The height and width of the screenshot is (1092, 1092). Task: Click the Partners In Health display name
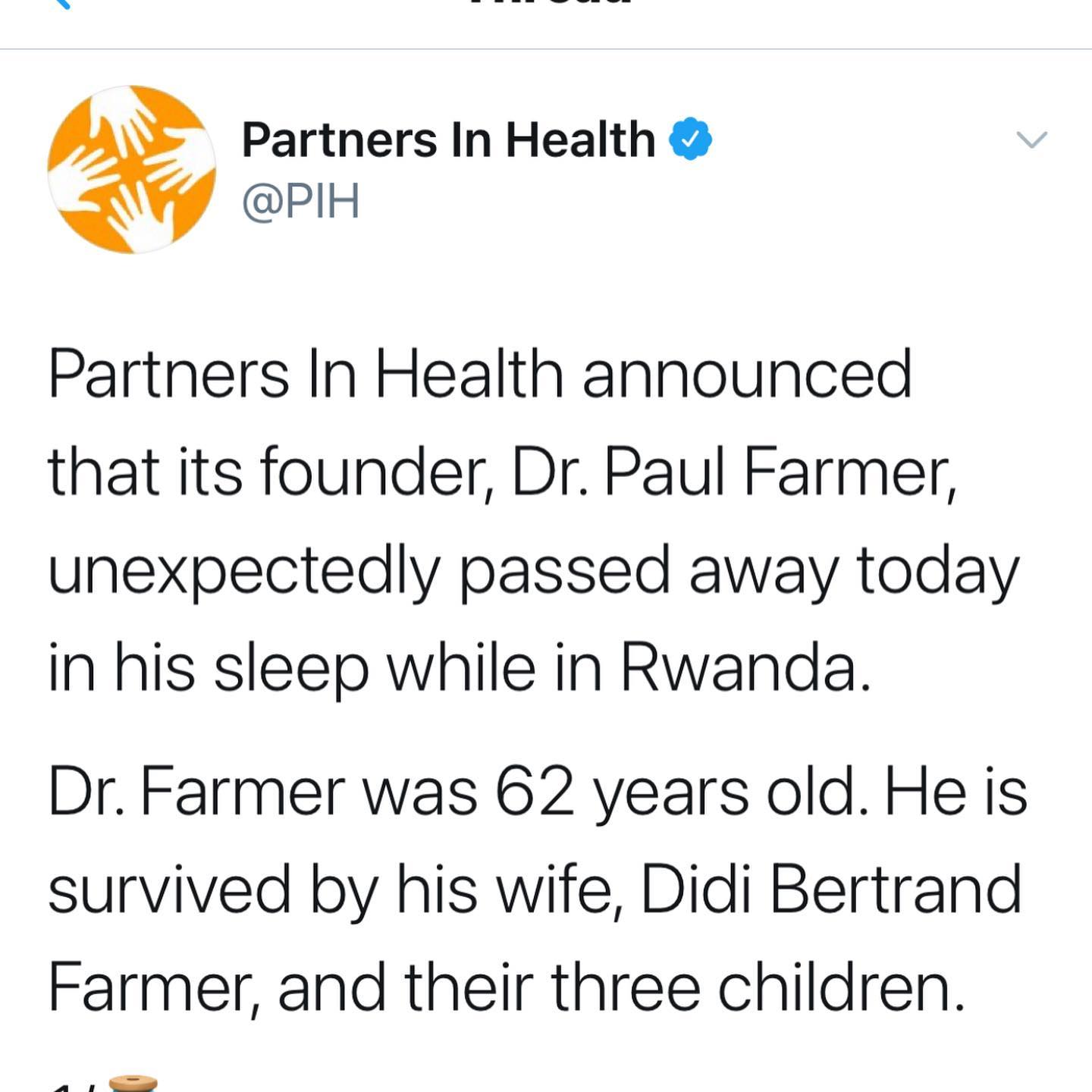coord(448,140)
